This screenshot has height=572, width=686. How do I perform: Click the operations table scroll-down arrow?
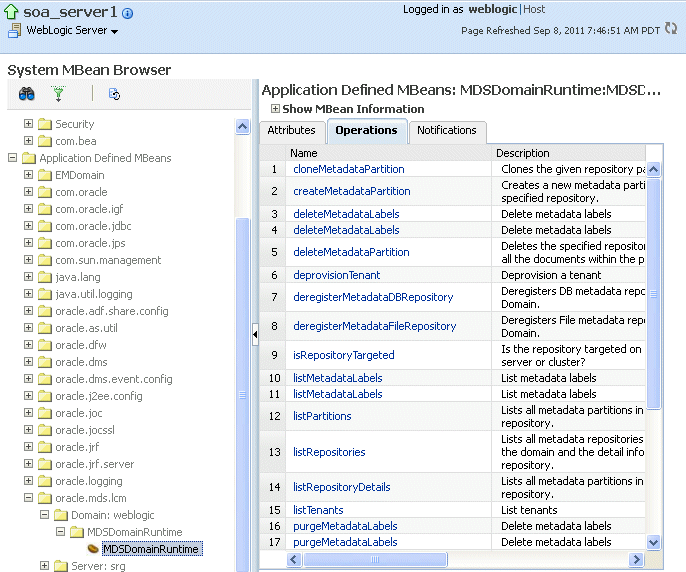tap(654, 543)
